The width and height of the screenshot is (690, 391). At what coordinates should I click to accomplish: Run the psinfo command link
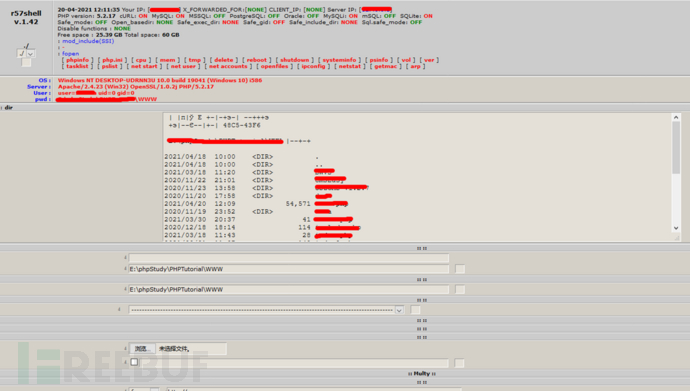coord(379,60)
